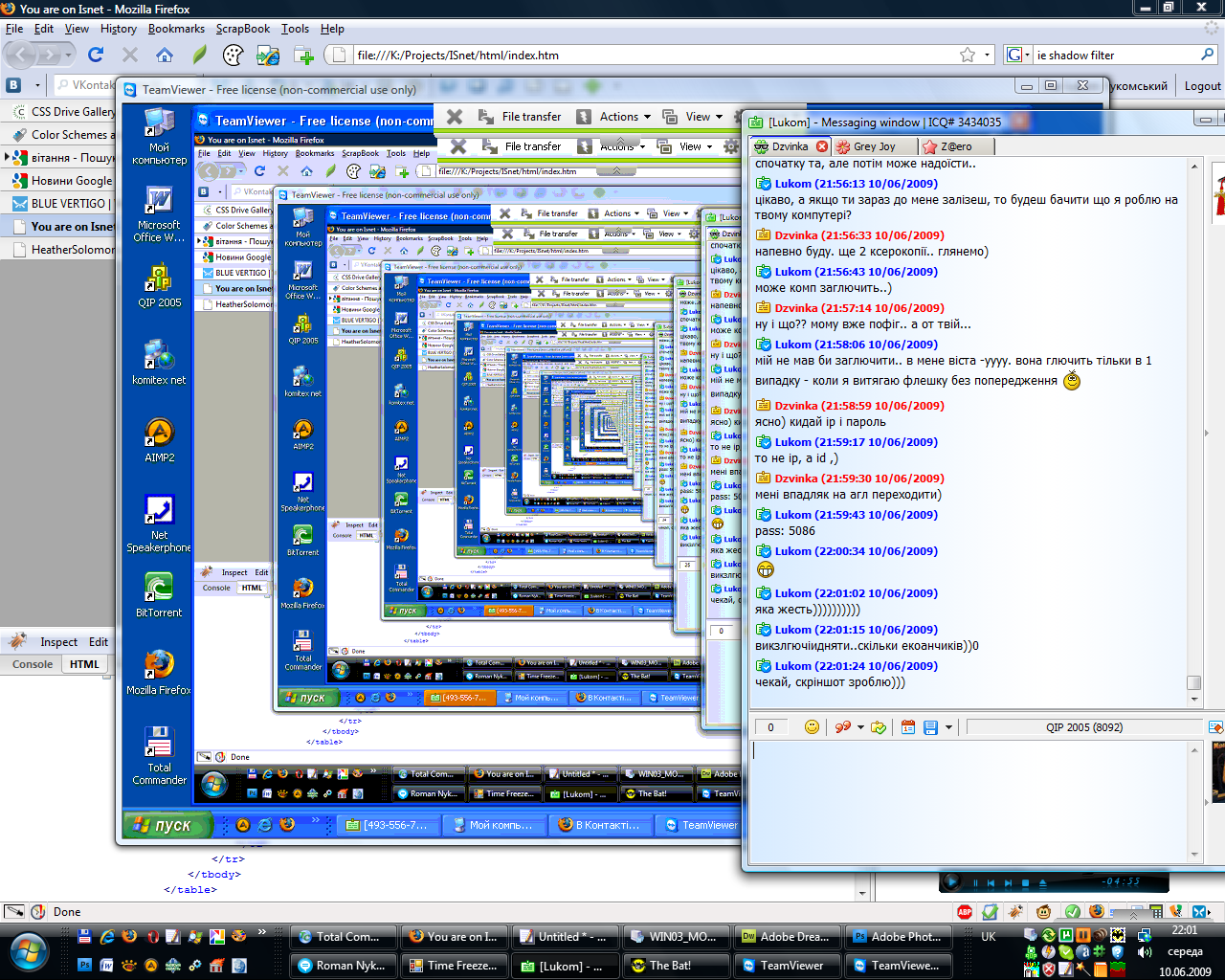Image resolution: width=1225 pixels, height=980 pixels.
Task: Open the Bookmarks menu in Firefox
Action: (x=176, y=29)
